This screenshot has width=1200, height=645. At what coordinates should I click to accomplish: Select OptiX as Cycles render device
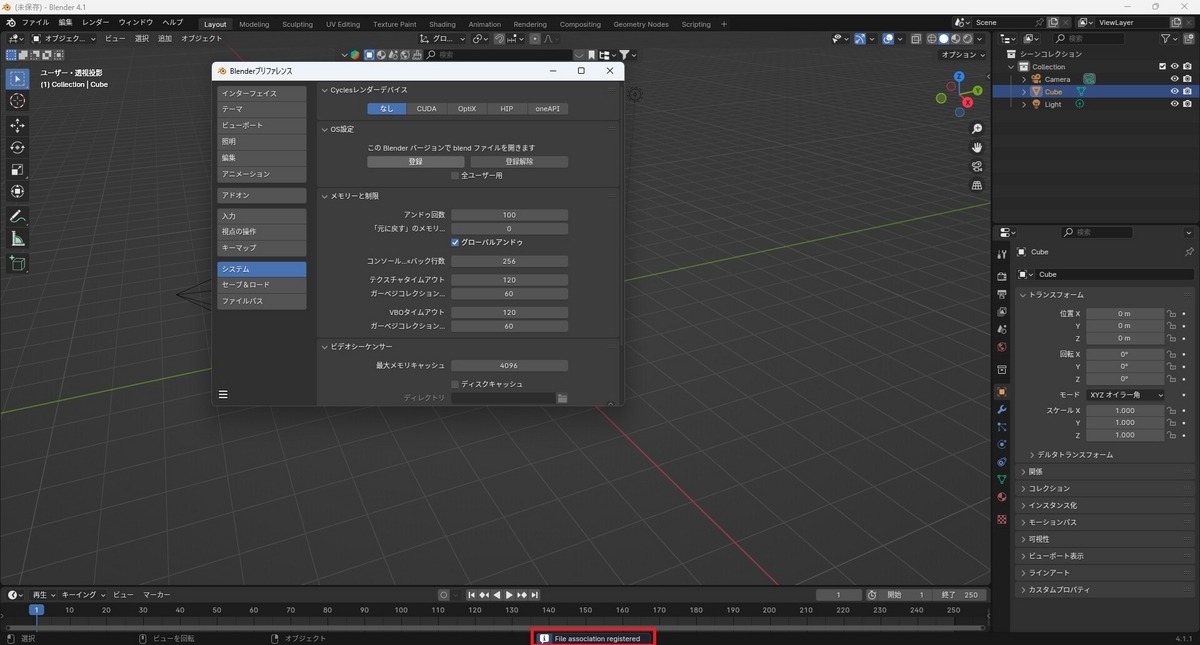point(467,108)
